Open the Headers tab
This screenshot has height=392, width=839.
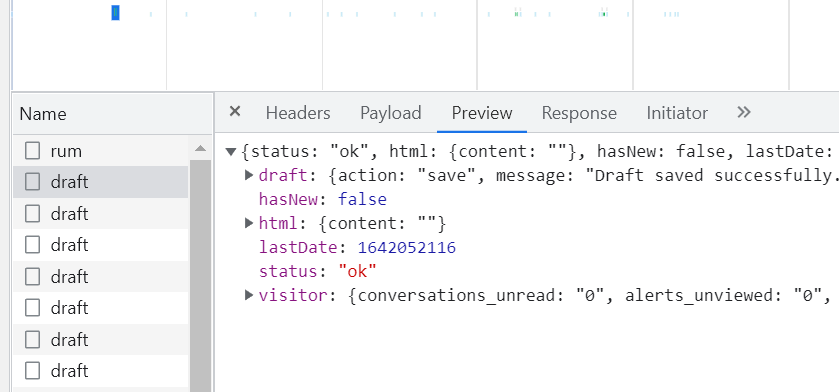pyautogui.click(x=298, y=113)
